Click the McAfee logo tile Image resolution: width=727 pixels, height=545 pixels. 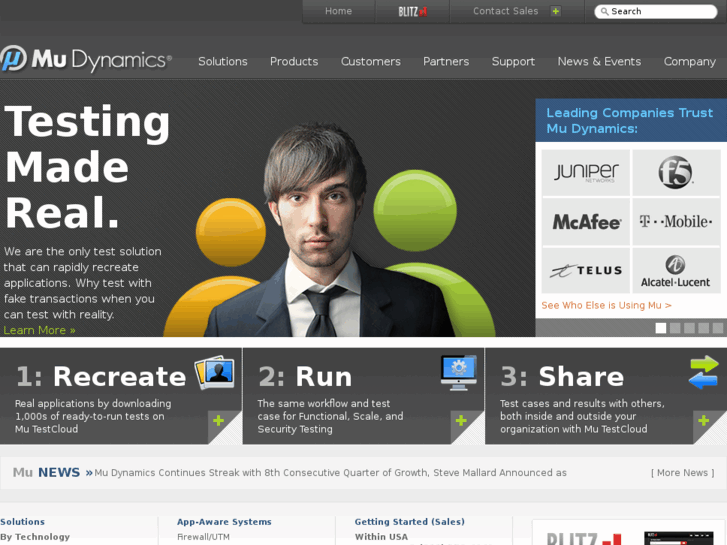586,222
